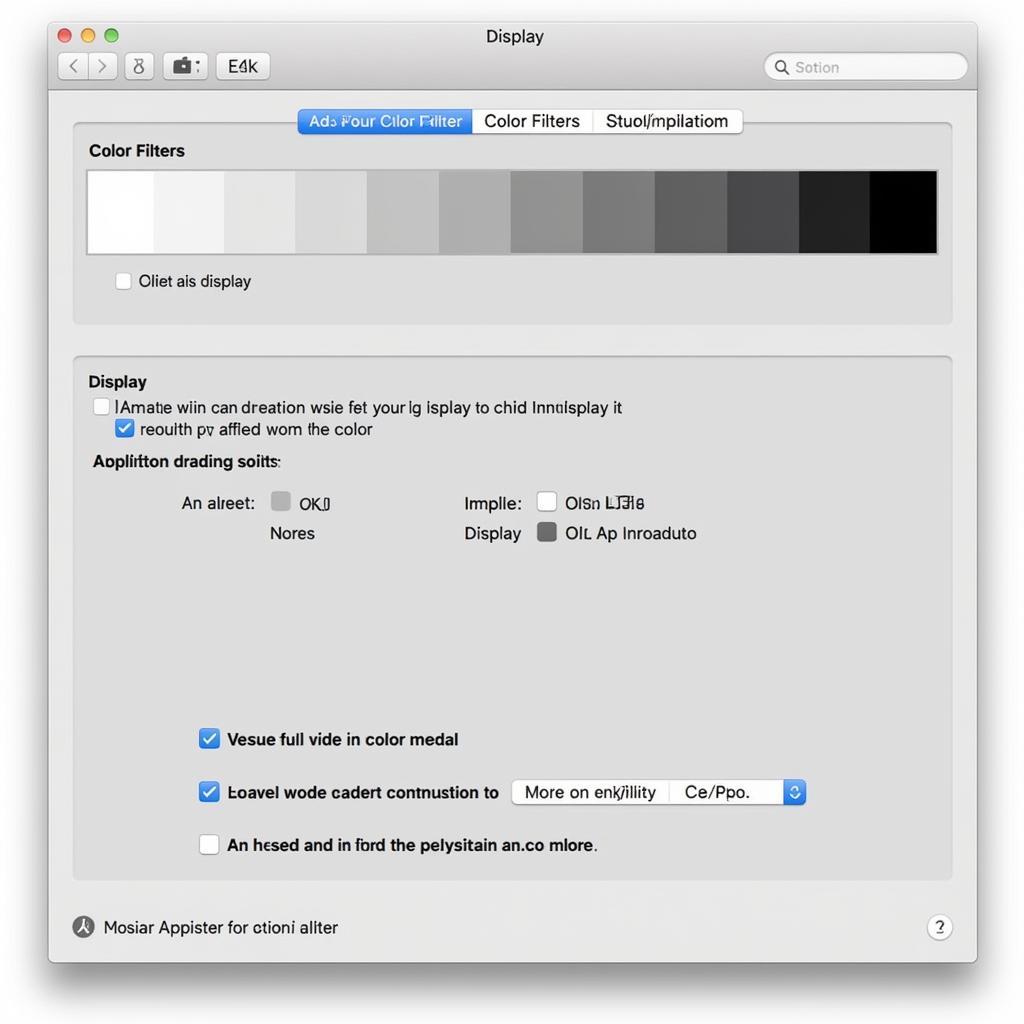Click the Nores label
The width and height of the screenshot is (1024, 1024).
[x=293, y=533]
